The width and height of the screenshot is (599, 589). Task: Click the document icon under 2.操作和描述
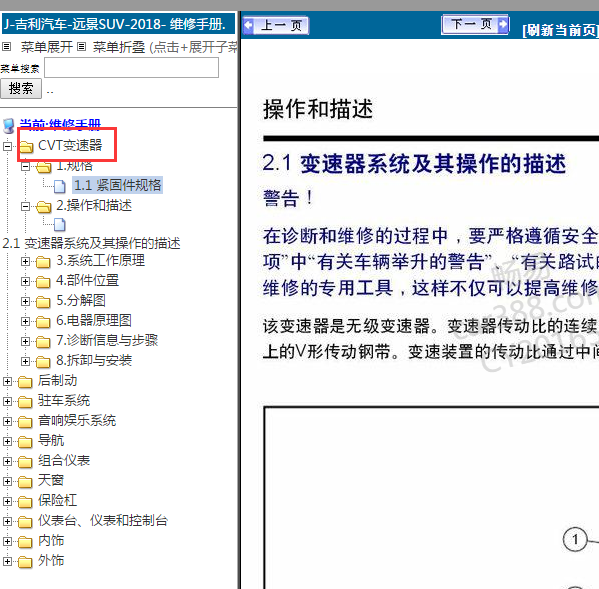[x=60, y=225]
